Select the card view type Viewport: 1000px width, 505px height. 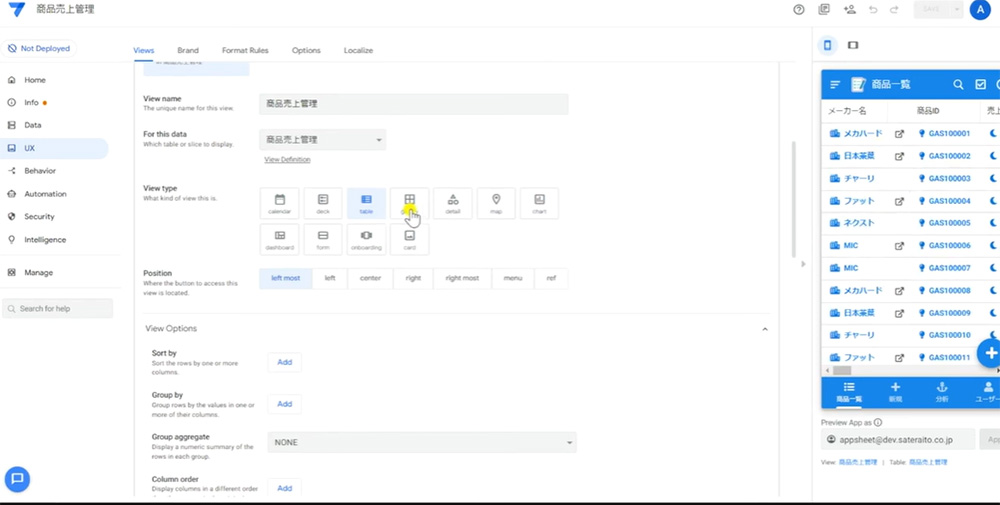(409, 239)
